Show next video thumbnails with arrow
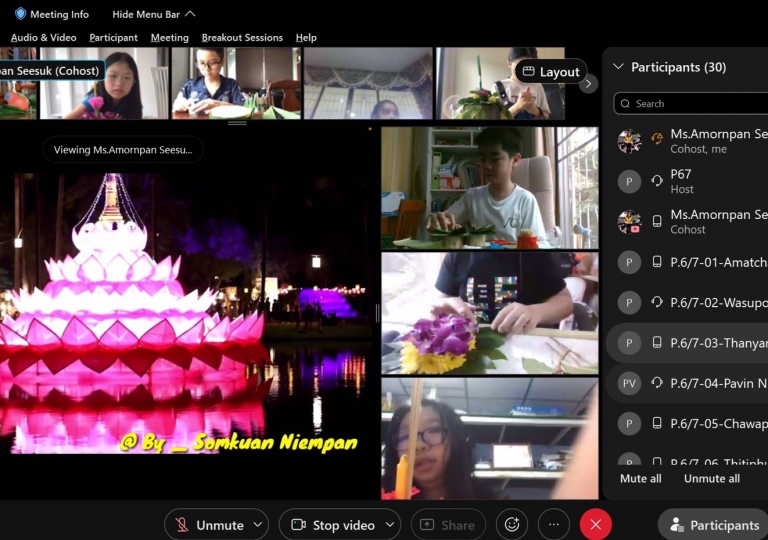The height and width of the screenshot is (540, 768). 588,84
